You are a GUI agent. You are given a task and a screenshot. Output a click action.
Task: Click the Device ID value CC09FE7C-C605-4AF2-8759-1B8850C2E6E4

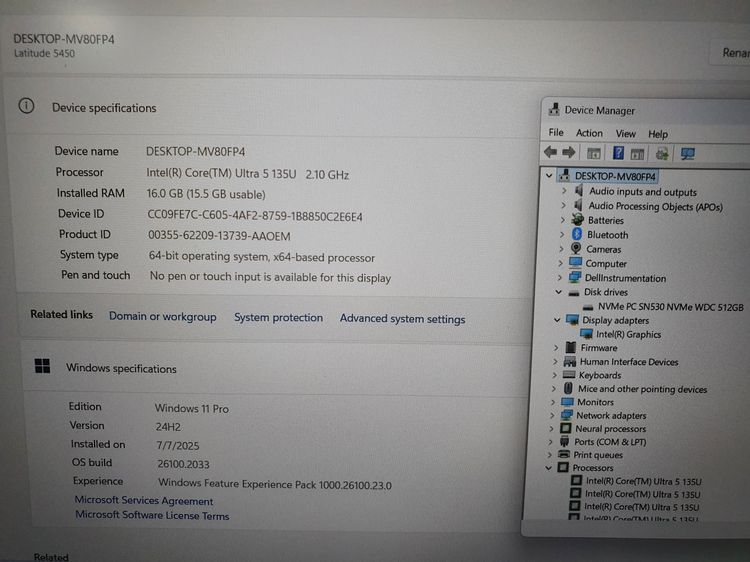coord(255,216)
